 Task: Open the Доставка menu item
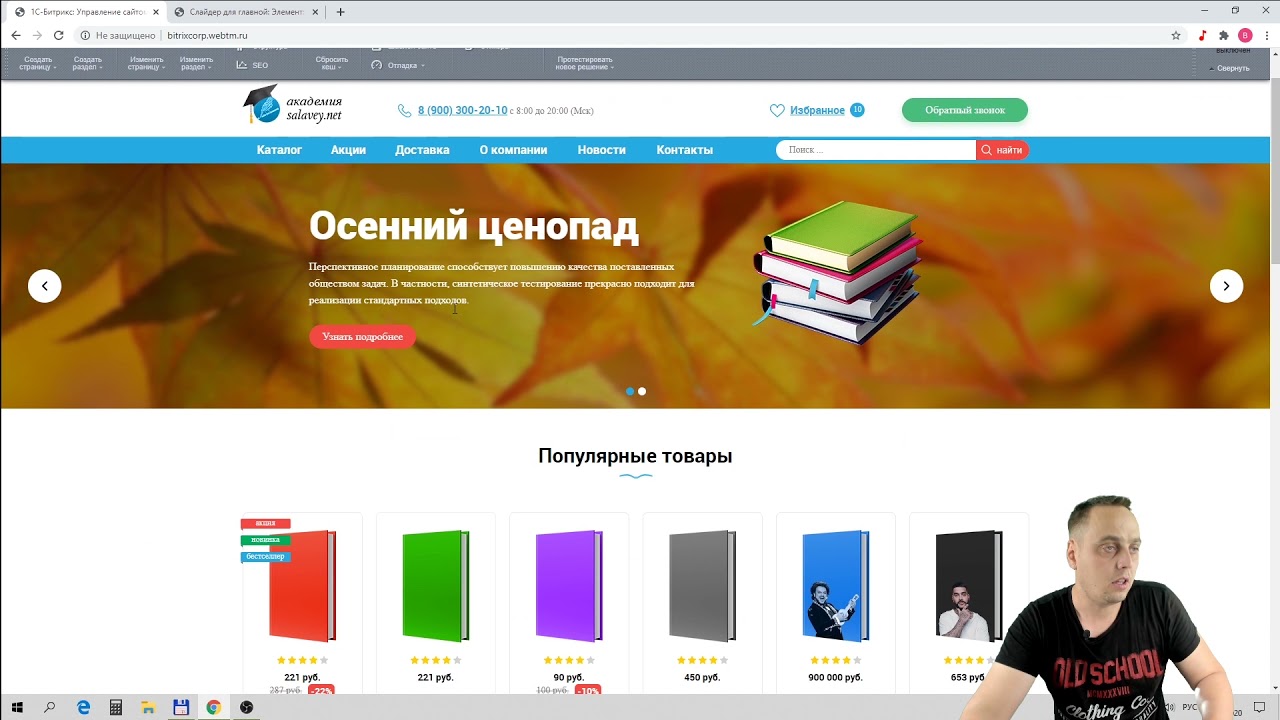(x=422, y=150)
